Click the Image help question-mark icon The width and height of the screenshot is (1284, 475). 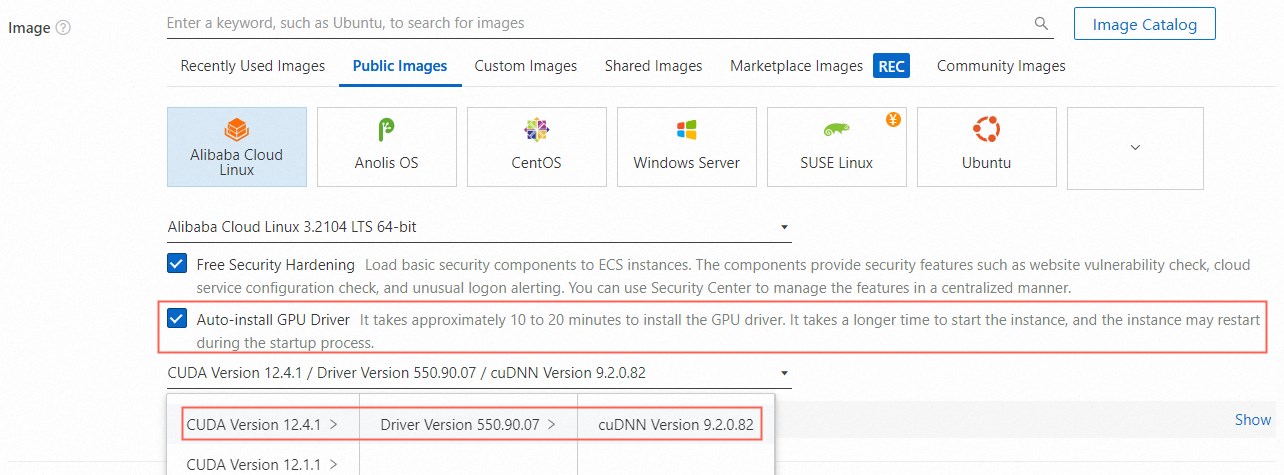64,28
